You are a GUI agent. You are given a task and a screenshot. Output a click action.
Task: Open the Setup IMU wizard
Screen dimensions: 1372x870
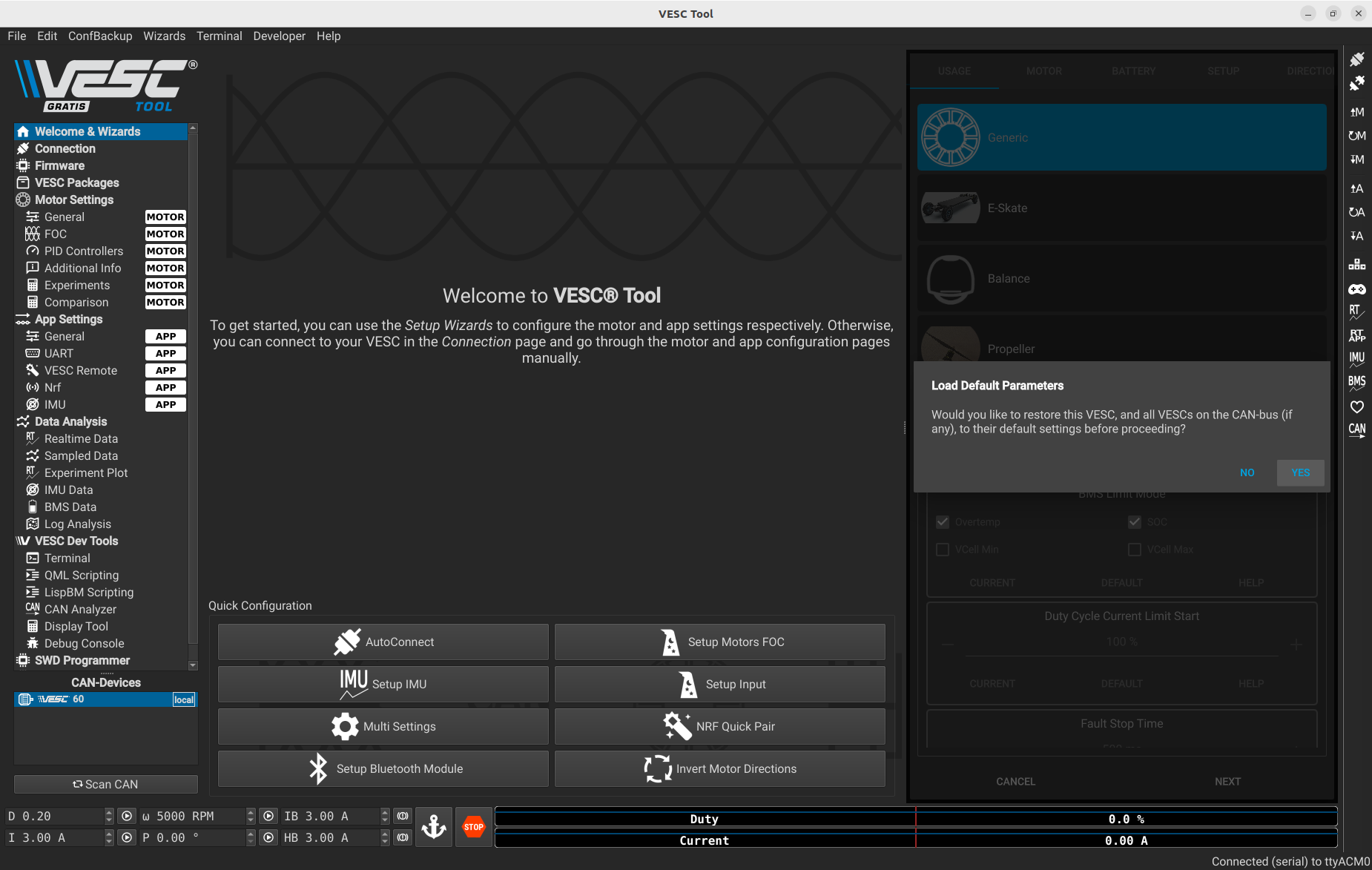click(383, 684)
